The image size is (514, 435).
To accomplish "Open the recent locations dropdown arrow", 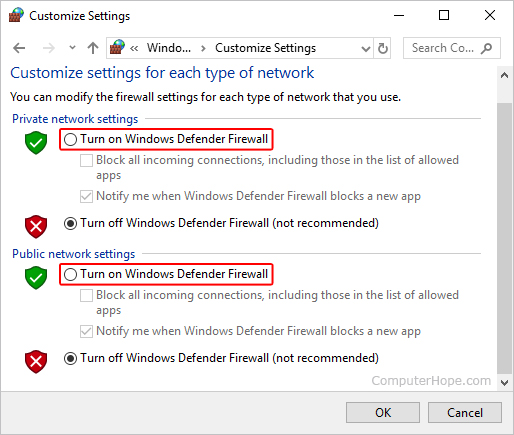I will tap(72, 48).
